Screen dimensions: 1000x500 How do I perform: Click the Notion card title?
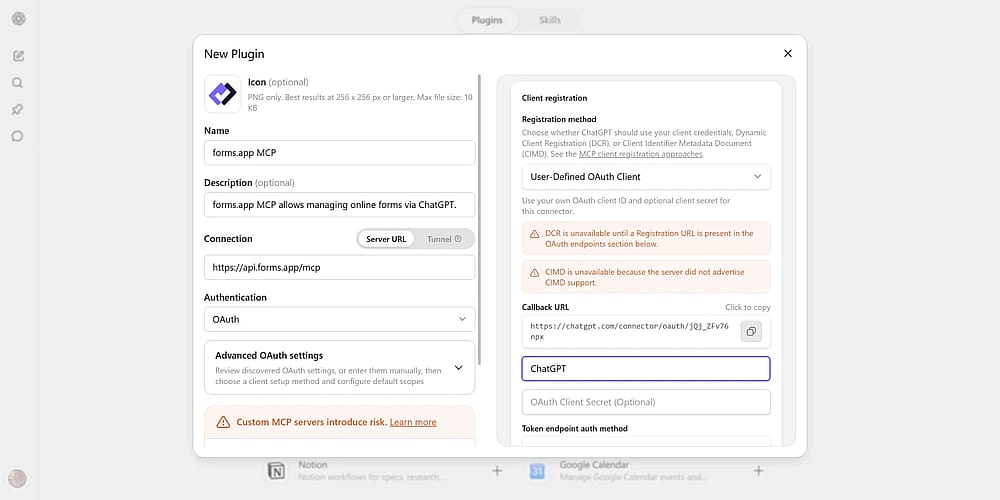point(312,465)
